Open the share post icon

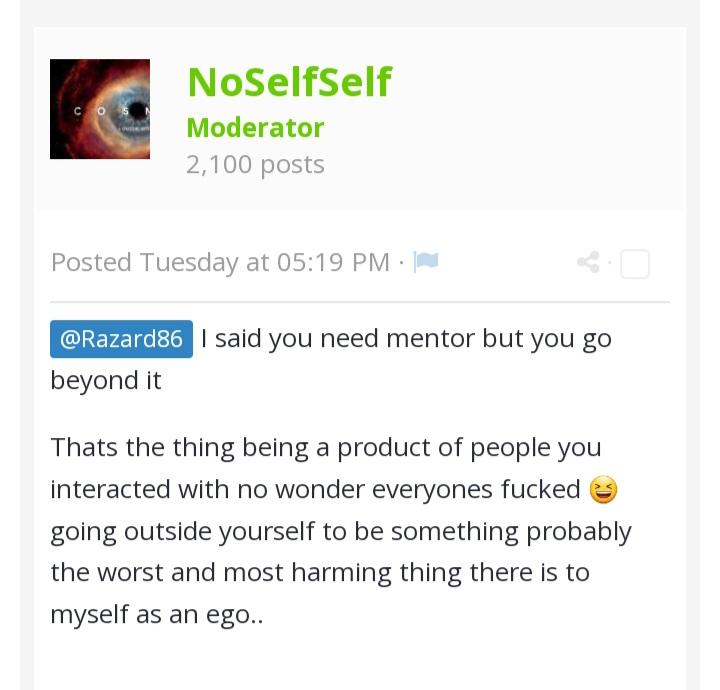click(588, 263)
